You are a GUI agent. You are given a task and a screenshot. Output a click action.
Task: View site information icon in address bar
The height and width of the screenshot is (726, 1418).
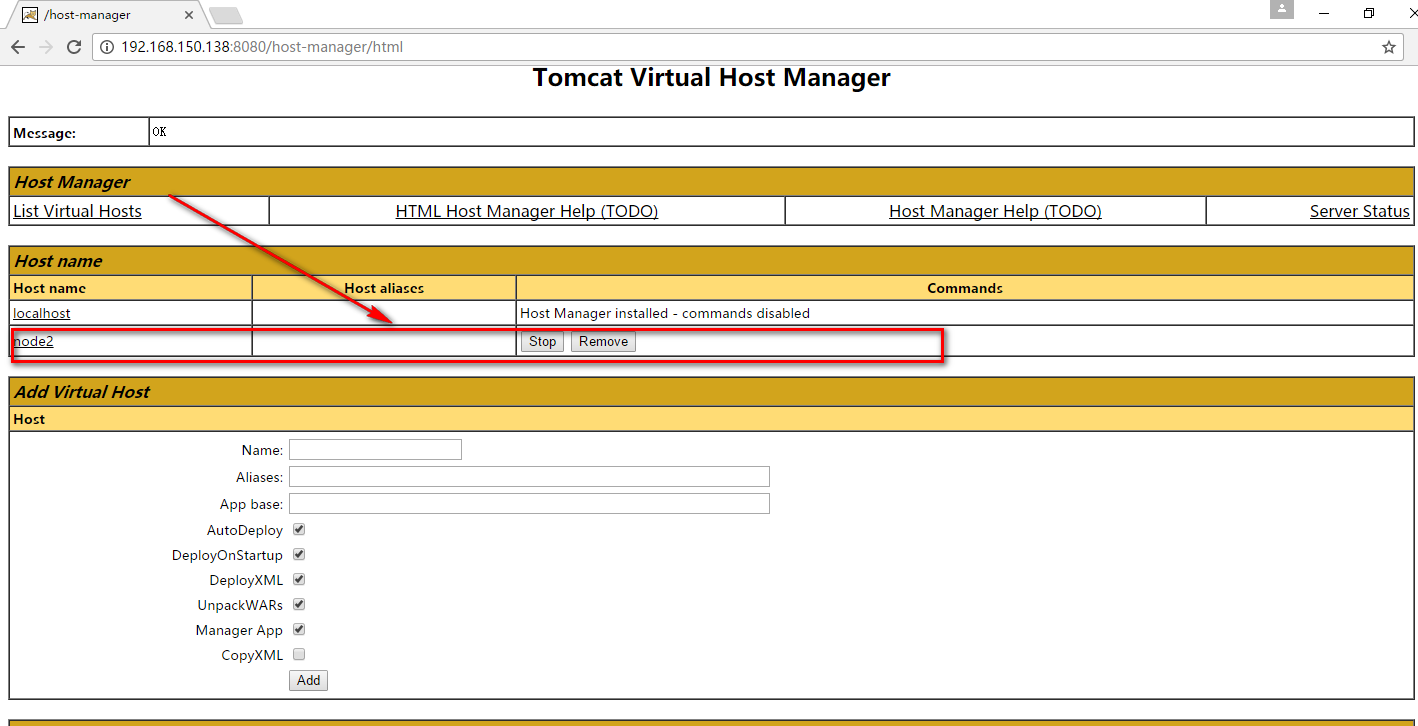pos(108,47)
